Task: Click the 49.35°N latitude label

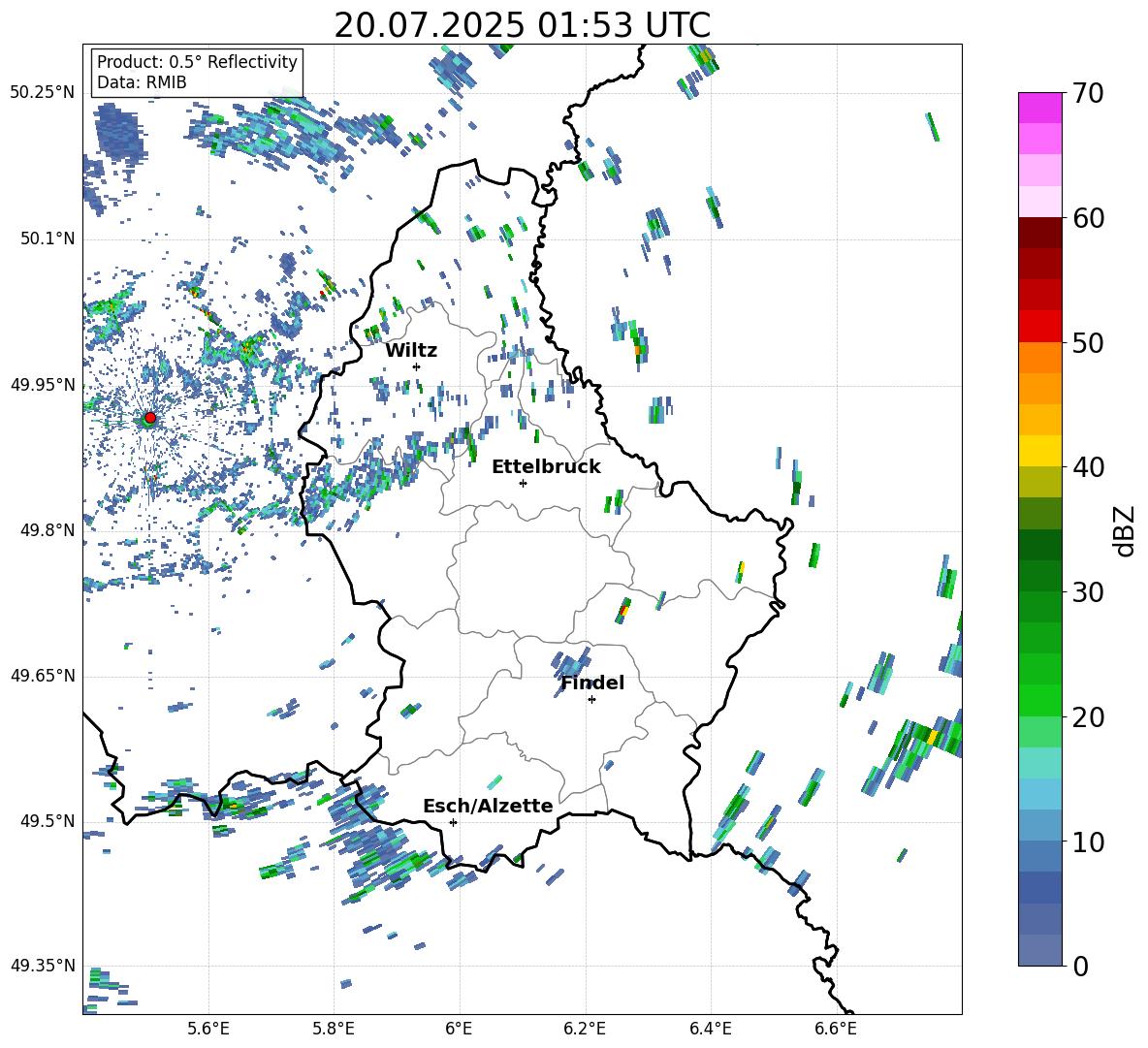Action: [x=43, y=966]
